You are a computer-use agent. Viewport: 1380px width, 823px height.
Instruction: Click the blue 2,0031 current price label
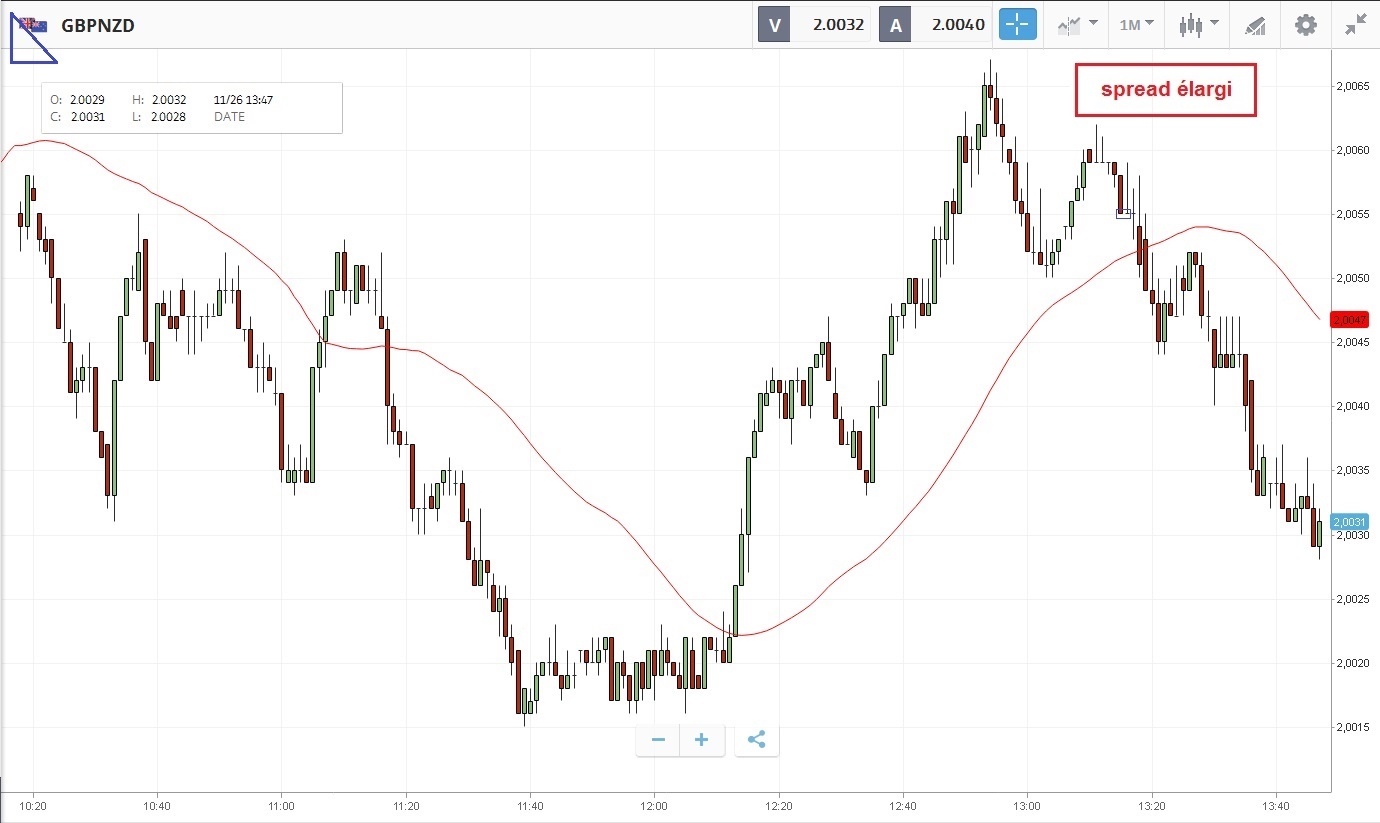tap(1349, 522)
